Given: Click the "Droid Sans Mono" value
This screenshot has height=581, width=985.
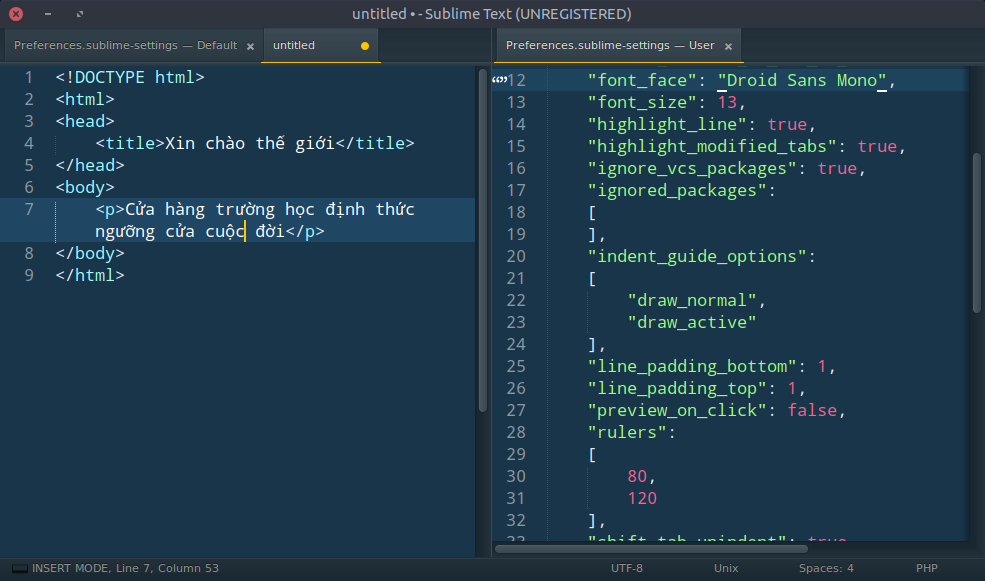Looking at the screenshot, I should pos(802,80).
